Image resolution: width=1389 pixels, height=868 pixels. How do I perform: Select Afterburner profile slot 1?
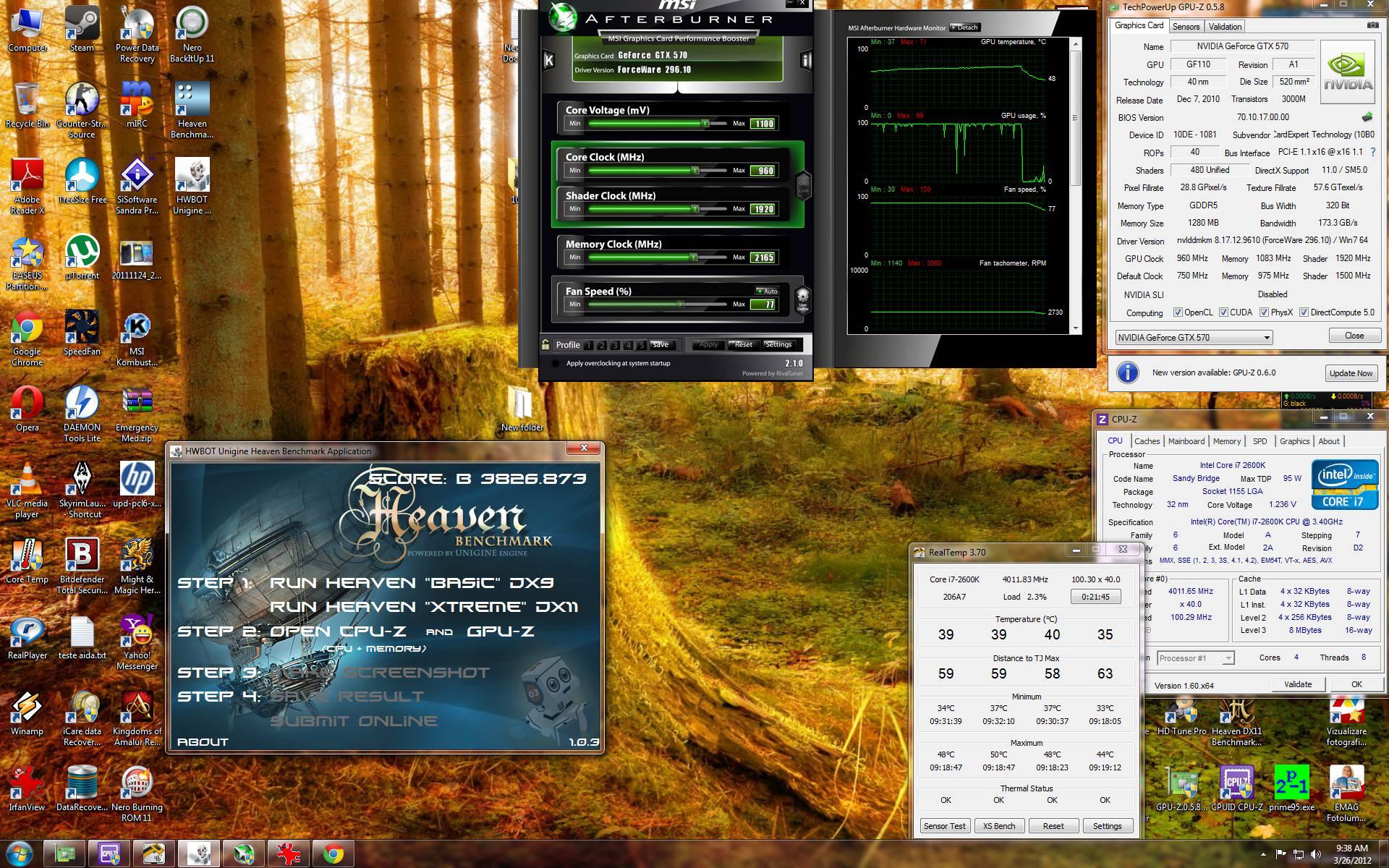click(x=590, y=345)
